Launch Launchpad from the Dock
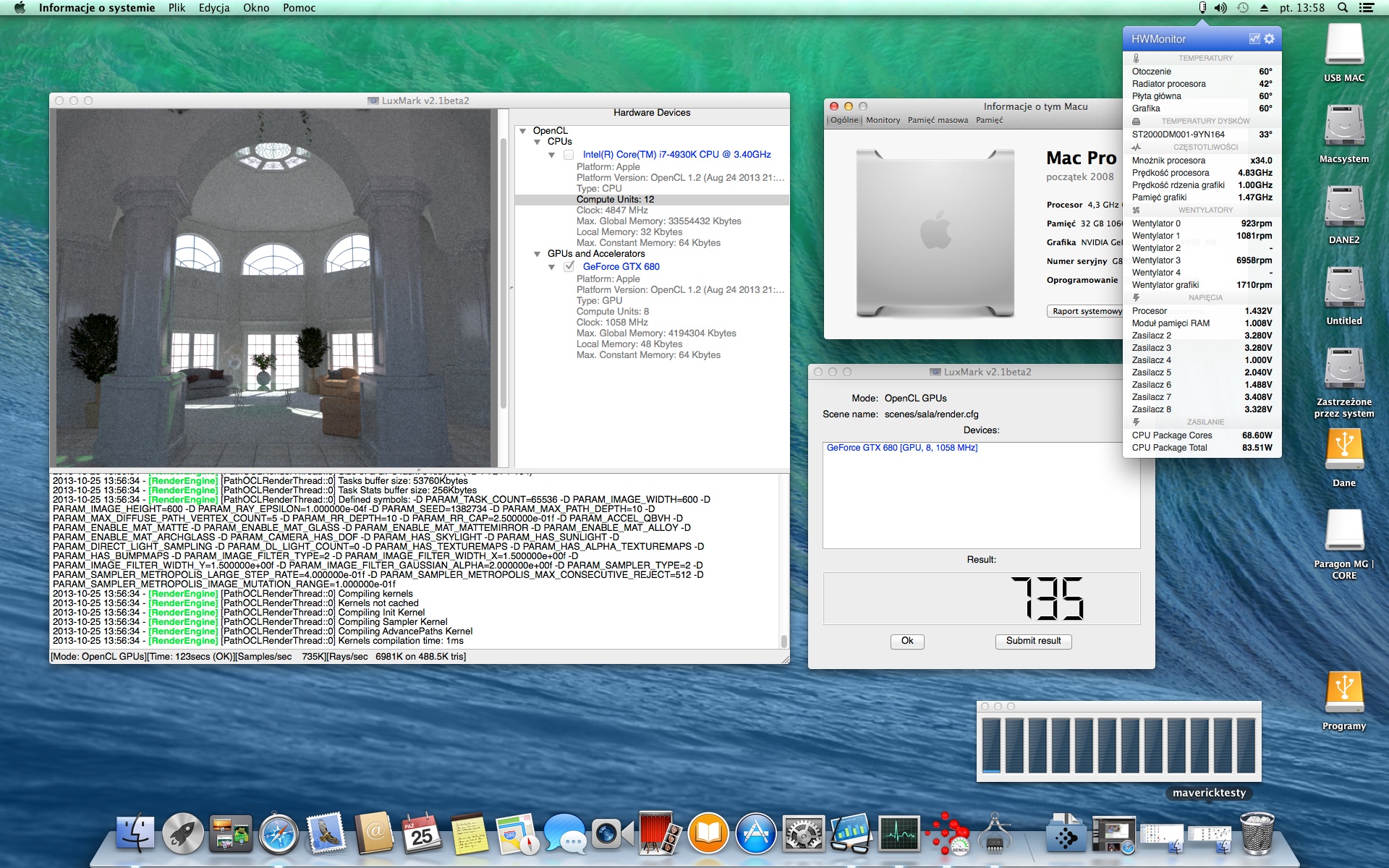Image resolution: width=1389 pixels, height=868 pixels. tap(182, 833)
